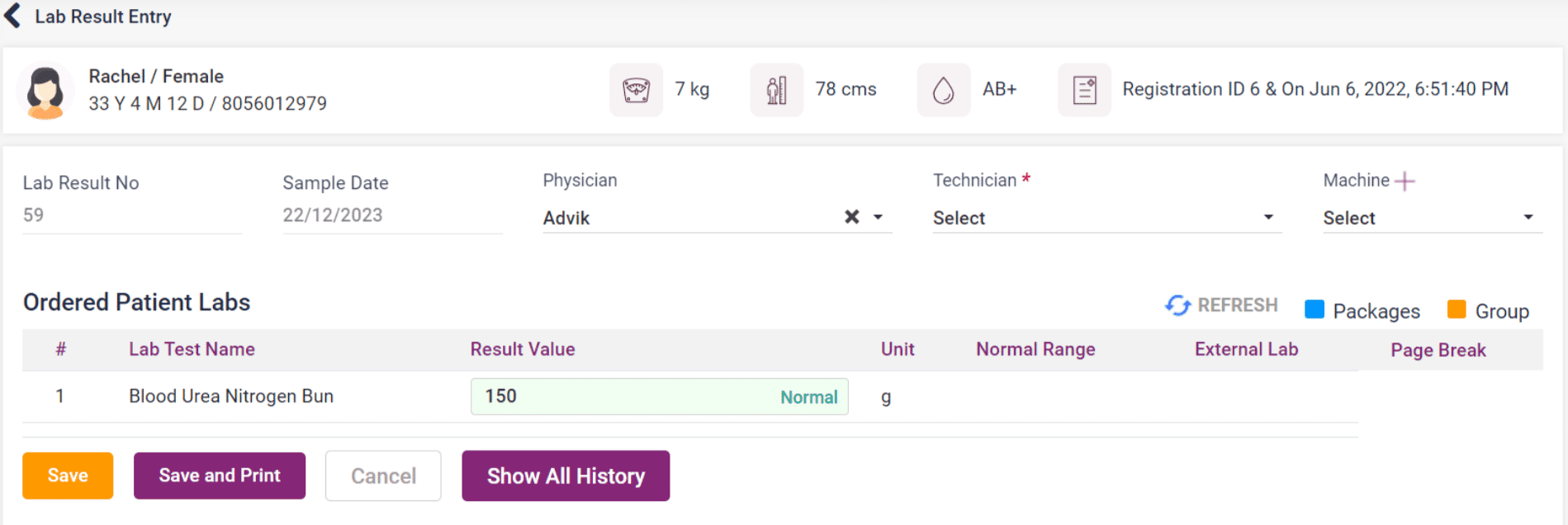
Task: Click Save and Print
Action: (220, 475)
